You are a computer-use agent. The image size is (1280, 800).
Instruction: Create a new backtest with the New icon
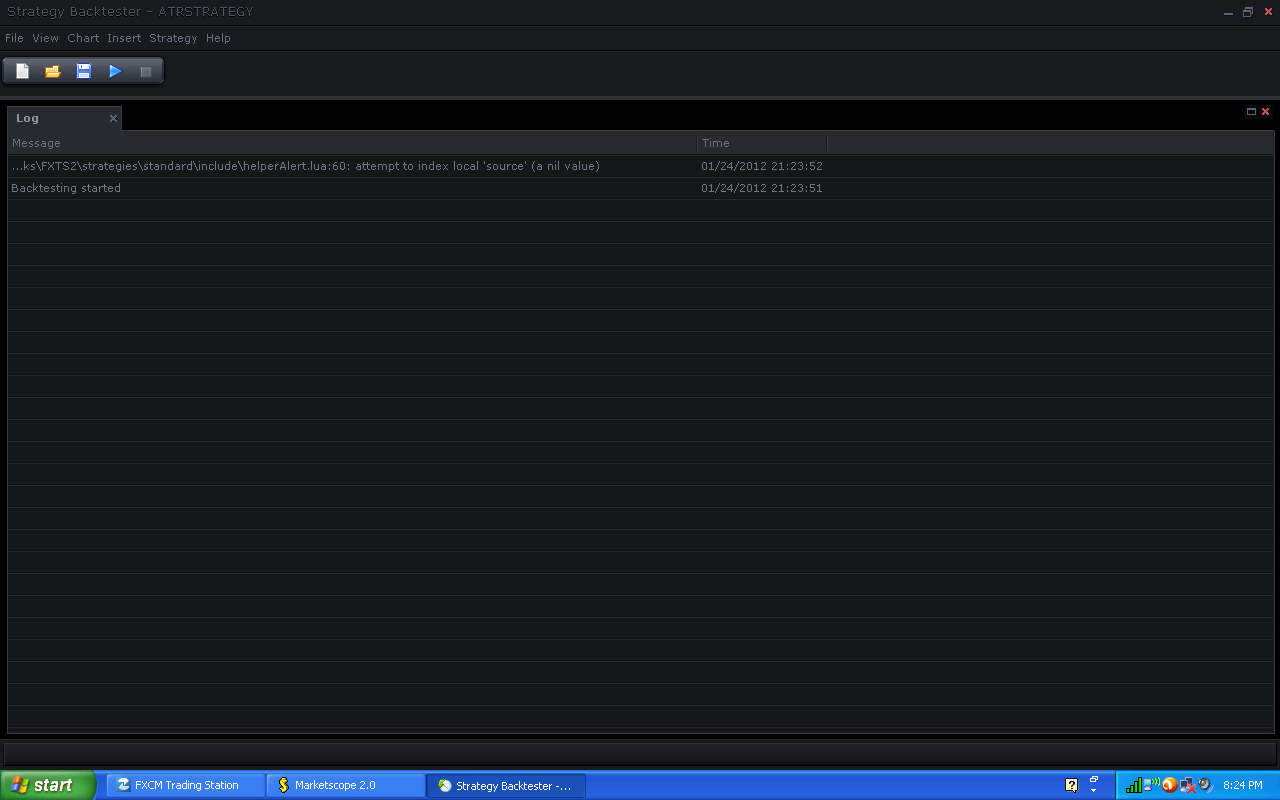click(x=22, y=71)
